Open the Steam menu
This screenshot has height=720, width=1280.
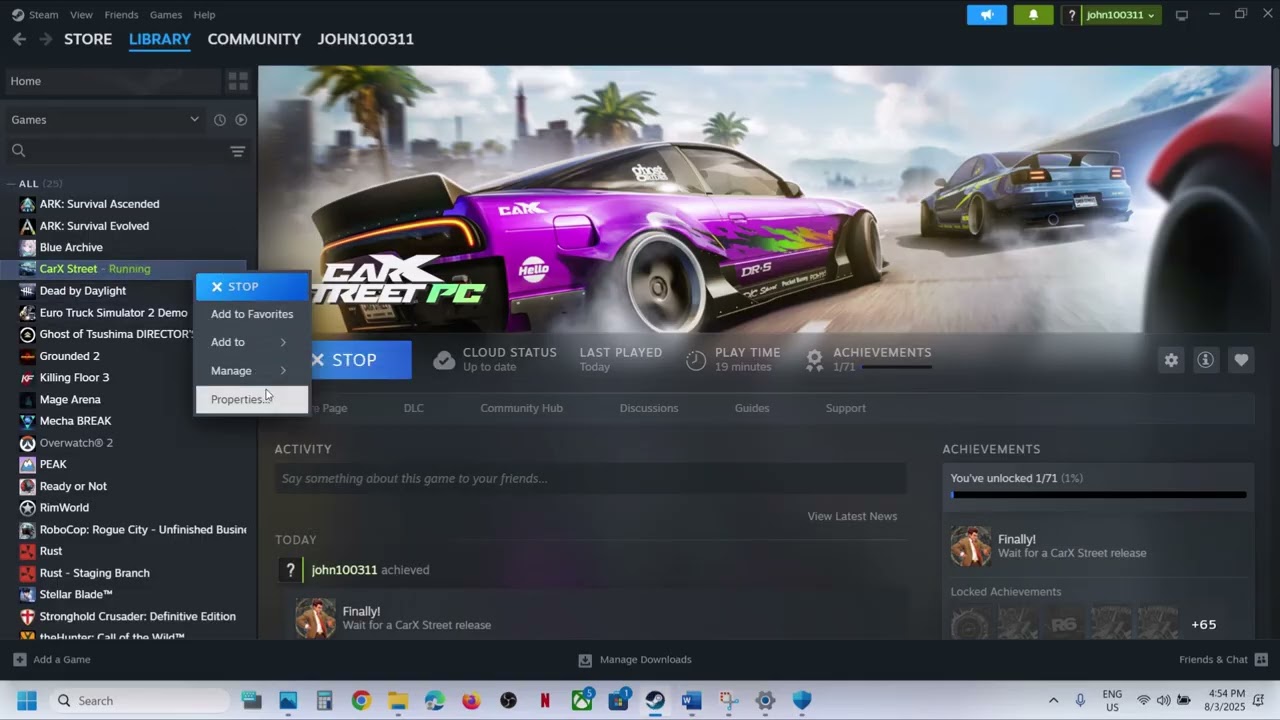pyautogui.click(x=43, y=15)
